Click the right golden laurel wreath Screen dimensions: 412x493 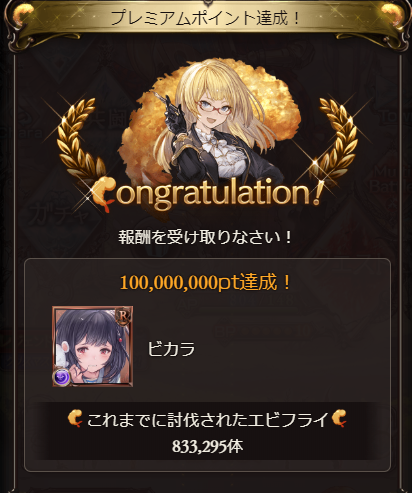tap(335, 140)
